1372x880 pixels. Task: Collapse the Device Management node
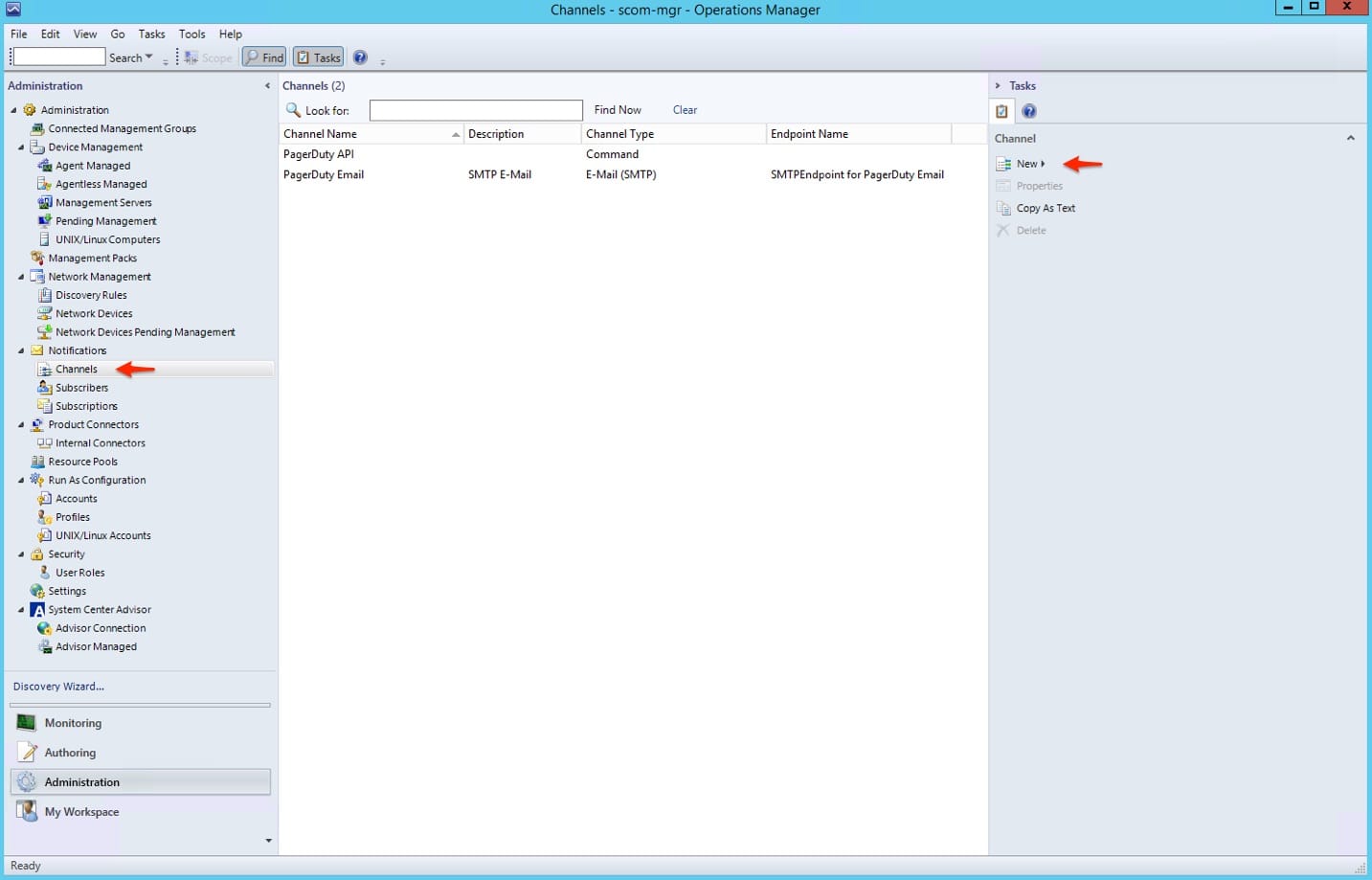tap(21, 147)
